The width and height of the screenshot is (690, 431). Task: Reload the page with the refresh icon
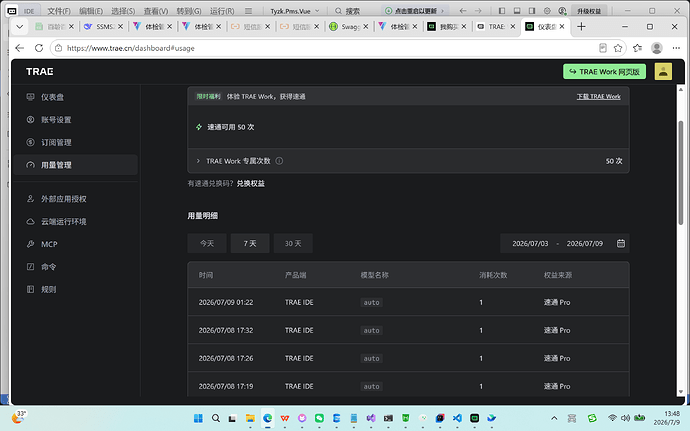click(x=39, y=48)
